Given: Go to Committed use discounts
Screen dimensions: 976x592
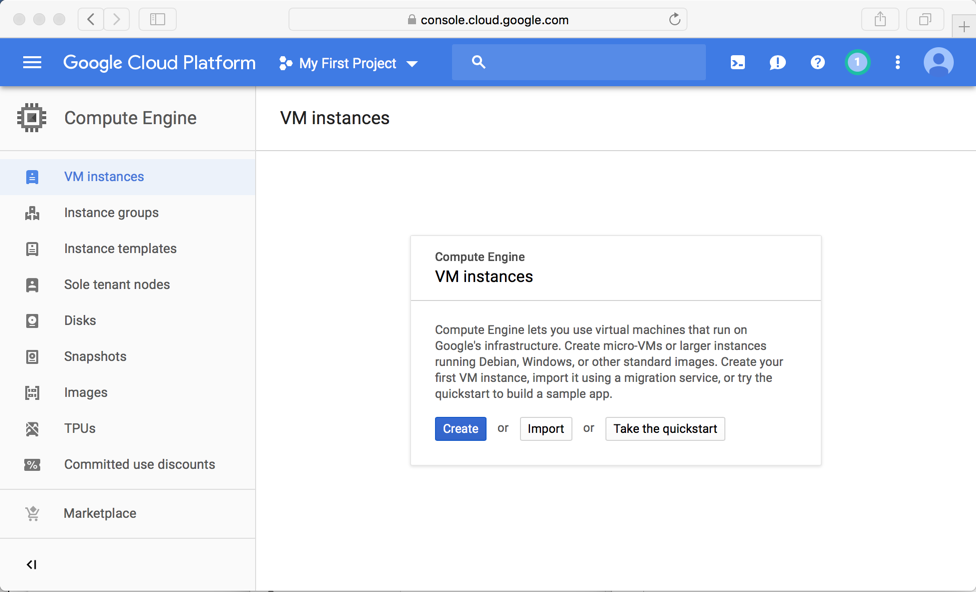Looking at the screenshot, I should coord(139,465).
